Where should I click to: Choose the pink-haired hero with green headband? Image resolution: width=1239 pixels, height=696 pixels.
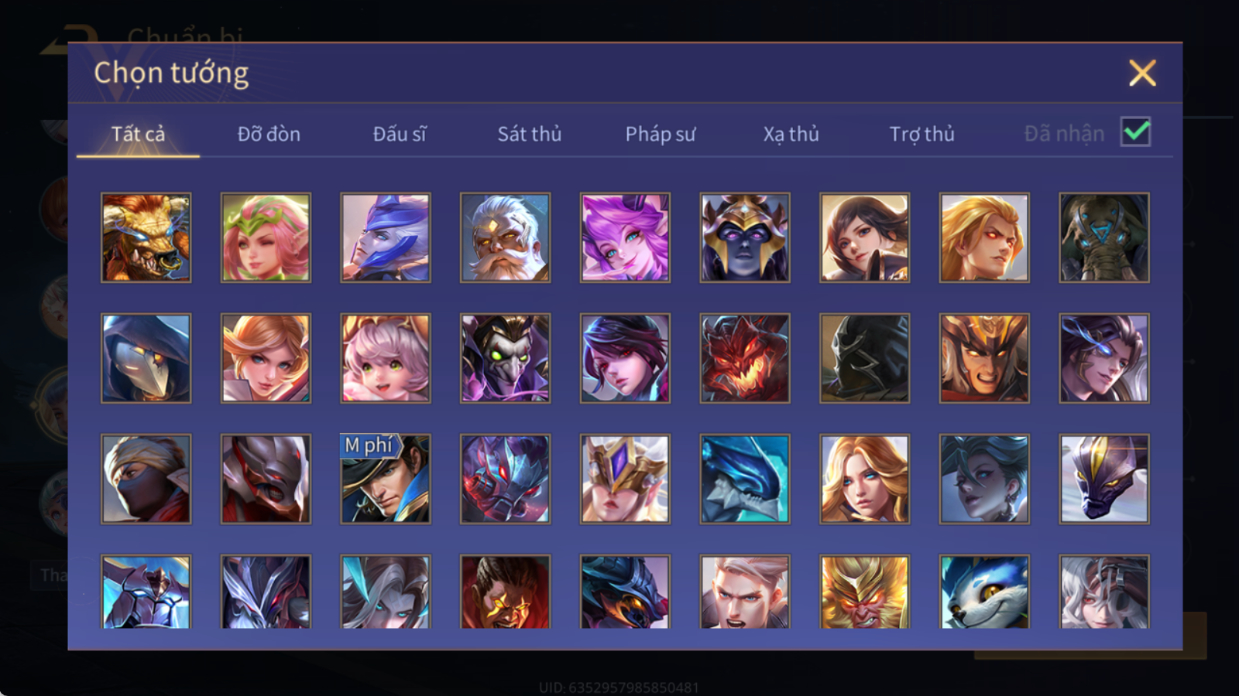266,238
